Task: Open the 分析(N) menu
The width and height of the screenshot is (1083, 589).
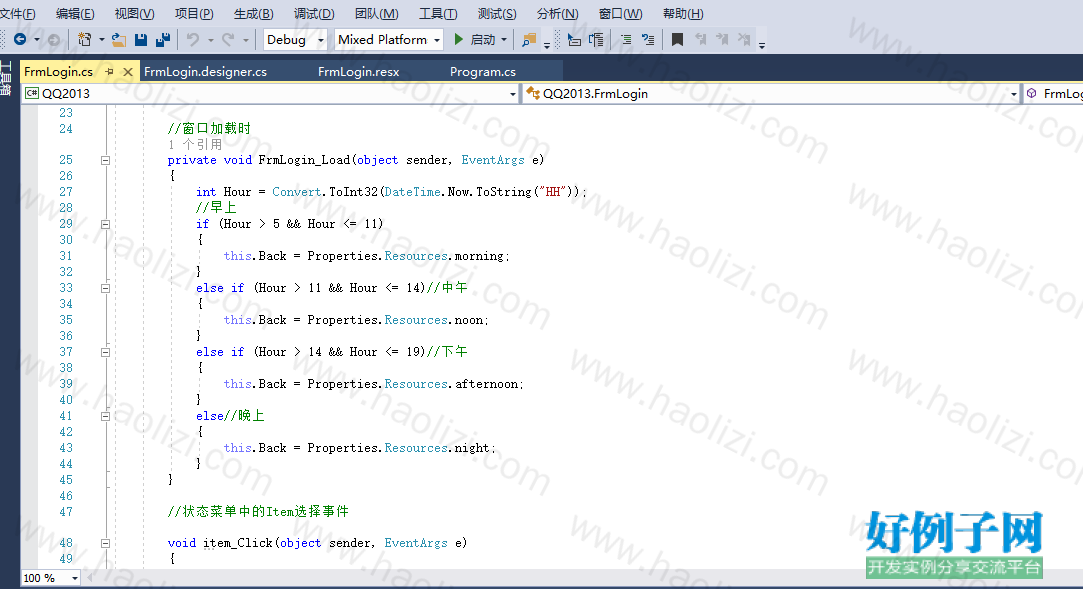Action: pos(557,14)
